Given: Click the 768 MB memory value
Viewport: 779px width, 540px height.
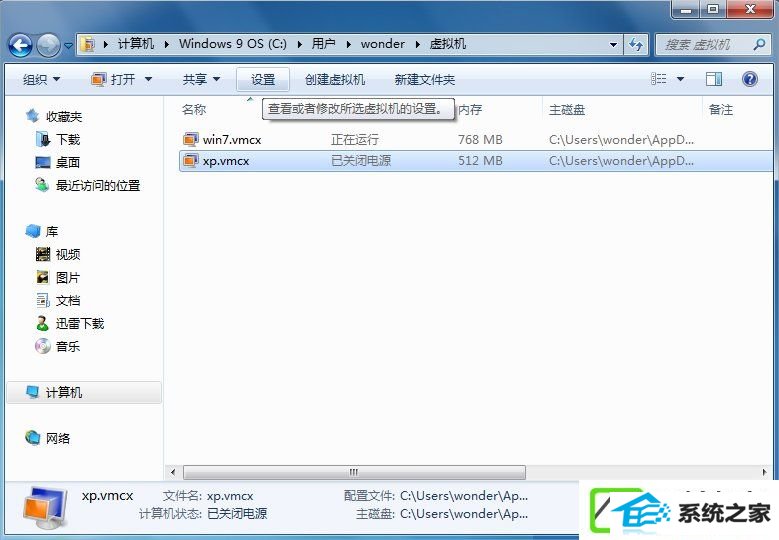Looking at the screenshot, I should pos(480,140).
